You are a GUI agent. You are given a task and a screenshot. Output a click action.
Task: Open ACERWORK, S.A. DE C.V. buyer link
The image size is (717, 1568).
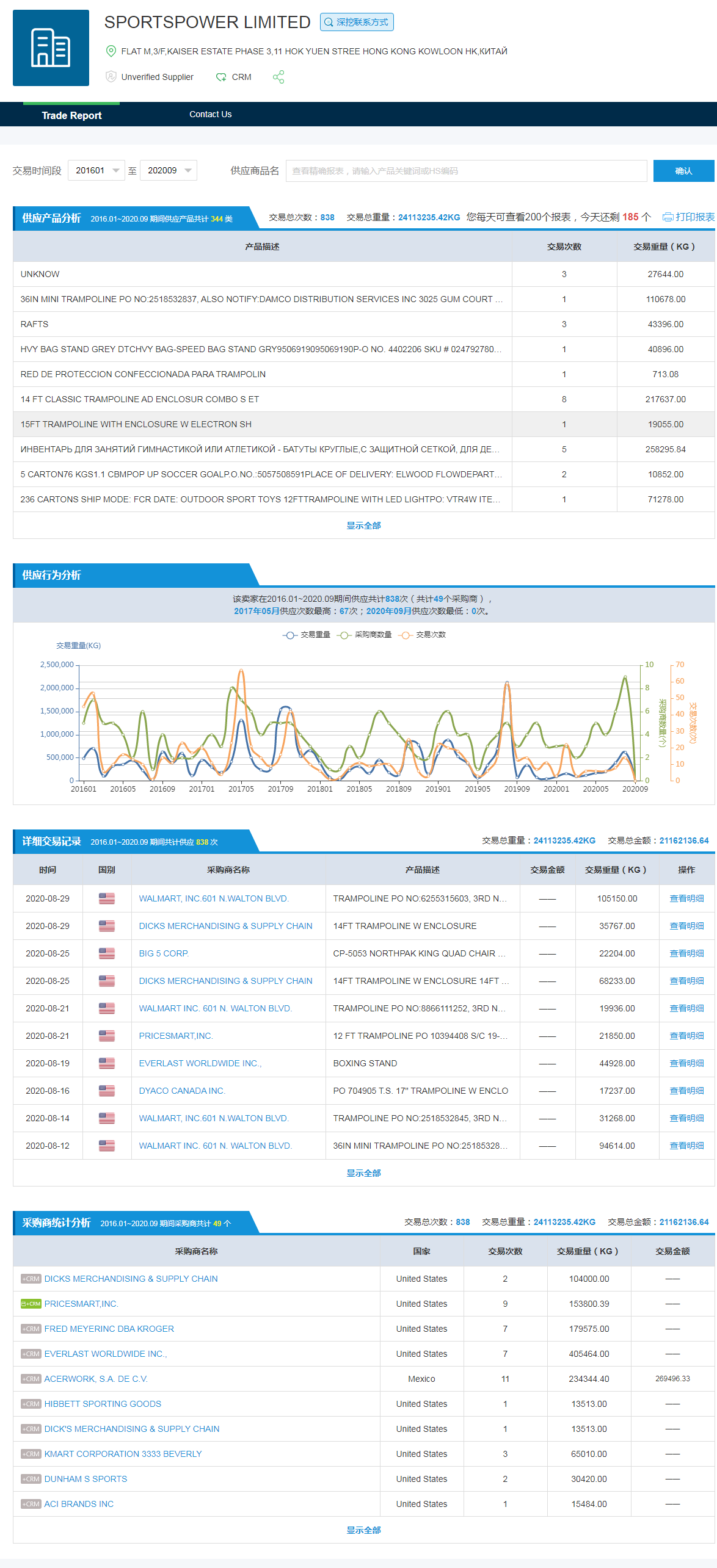[96, 1379]
